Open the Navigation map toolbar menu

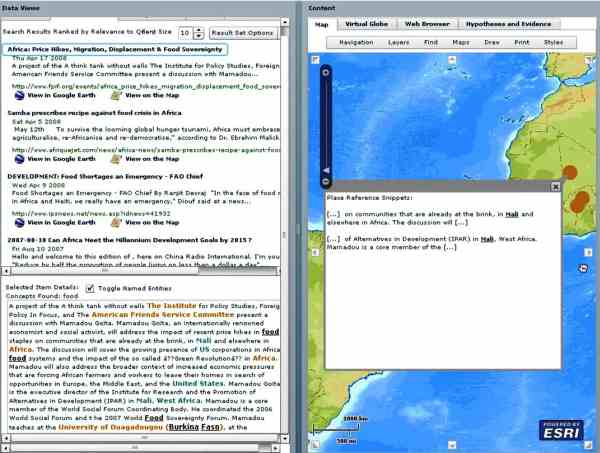[x=355, y=43]
